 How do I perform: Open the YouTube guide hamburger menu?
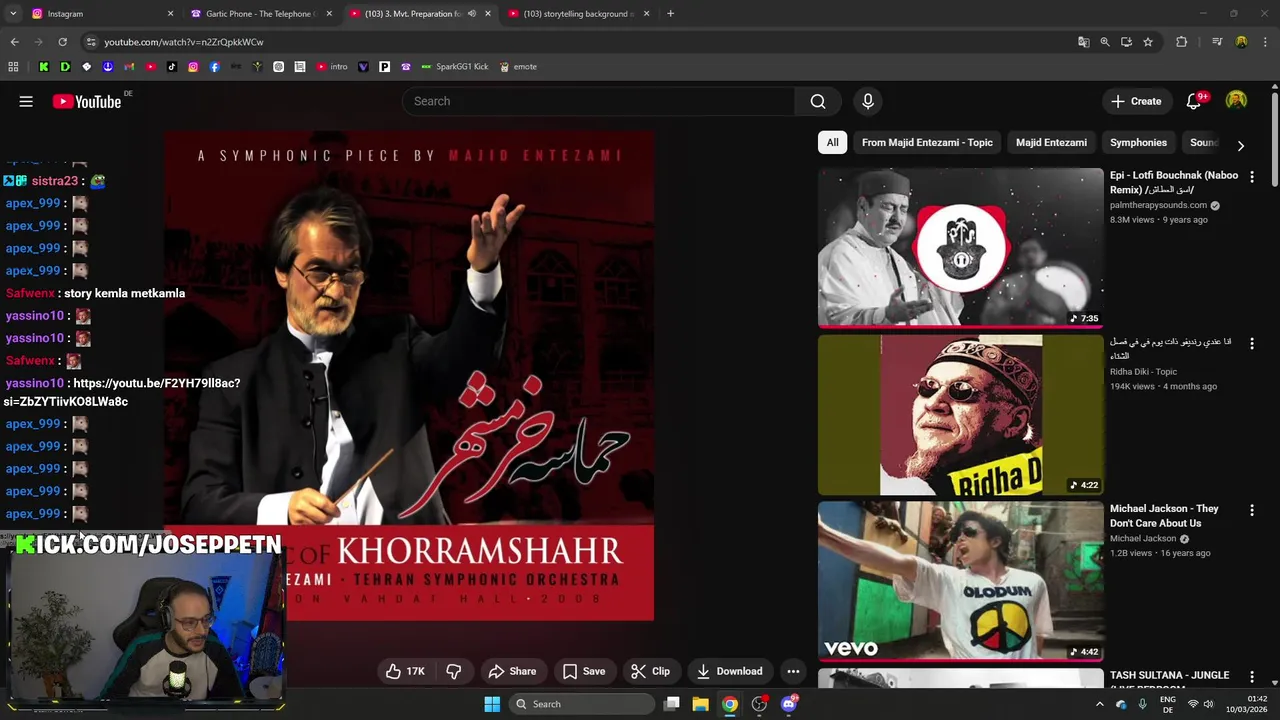tap(26, 101)
